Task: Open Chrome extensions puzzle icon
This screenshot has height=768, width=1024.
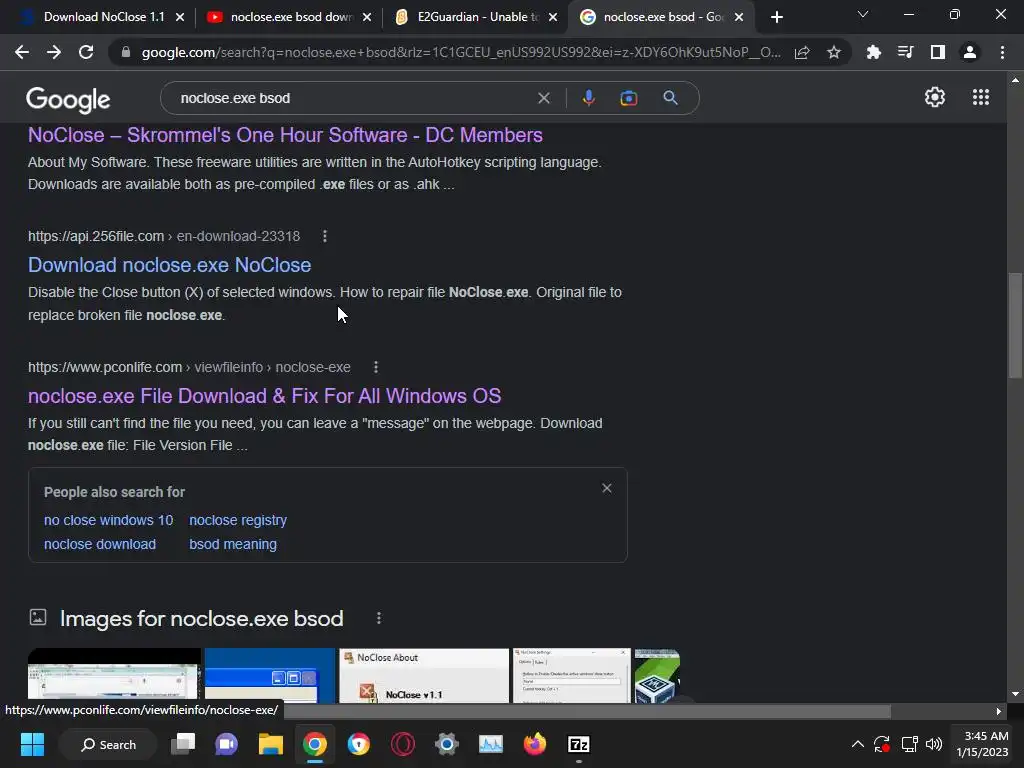Action: click(873, 52)
